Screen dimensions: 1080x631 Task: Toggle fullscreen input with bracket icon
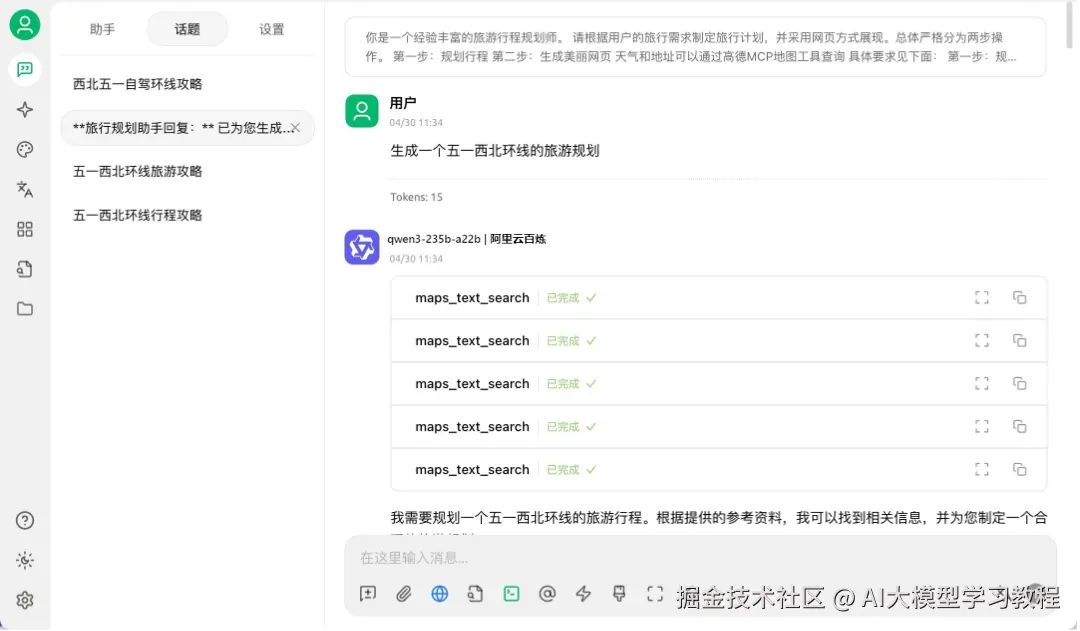pyautogui.click(x=655, y=594)
